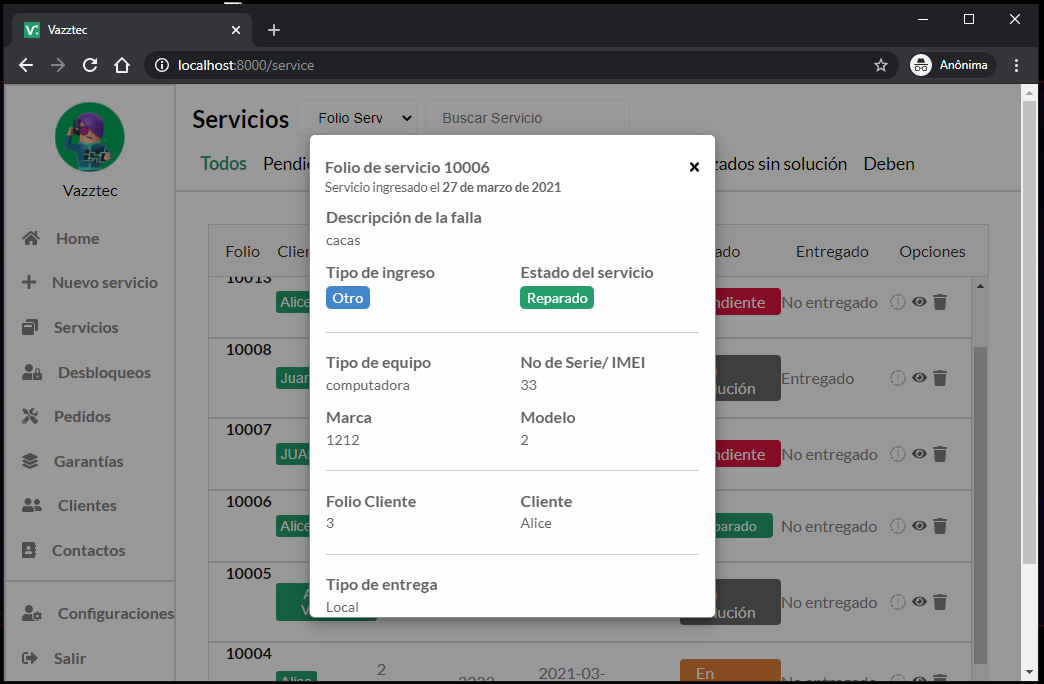The image size is (1044, 684).
Task: Click folio number 10007 in table
Action: [x=248, y=430]
